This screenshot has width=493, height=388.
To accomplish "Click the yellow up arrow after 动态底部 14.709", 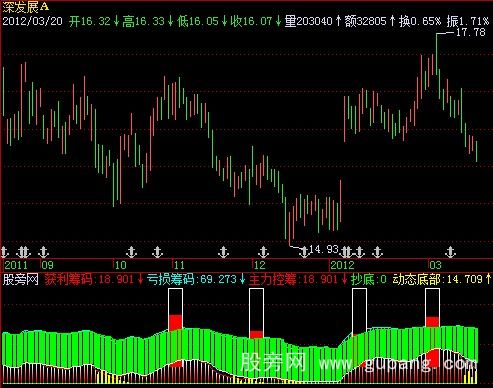I will pyautogui.click(x=488, y=279).
